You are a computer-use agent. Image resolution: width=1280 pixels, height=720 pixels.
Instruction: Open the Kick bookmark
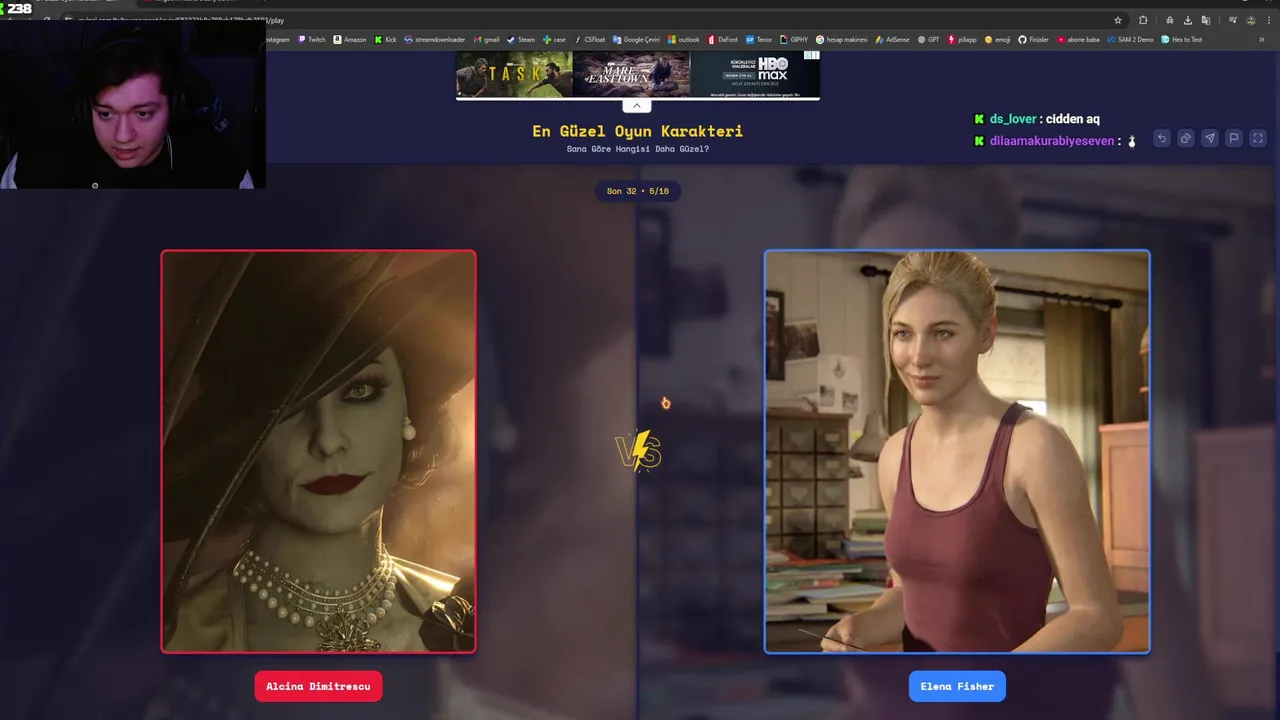click(386, 40)
